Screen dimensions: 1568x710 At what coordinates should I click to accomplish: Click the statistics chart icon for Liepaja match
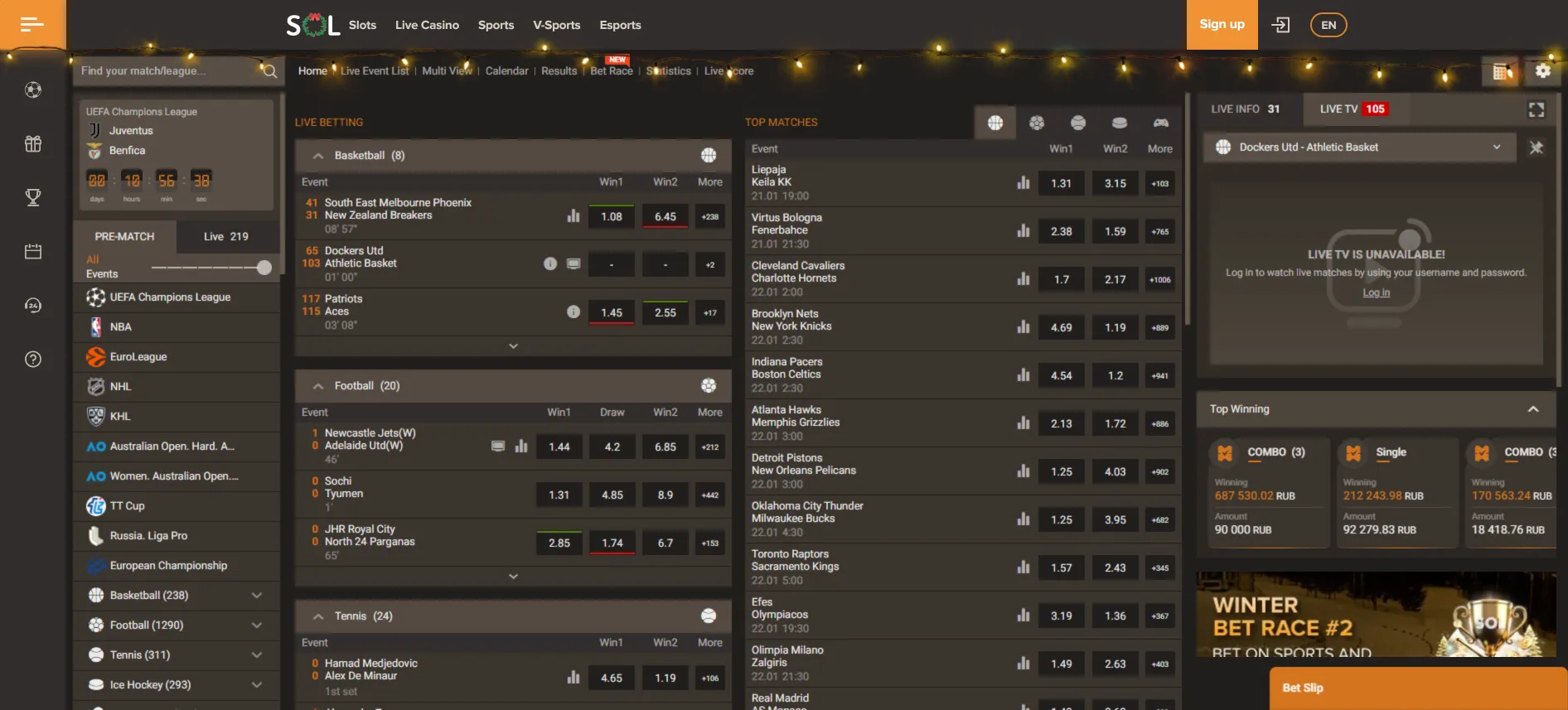(1024, 183)
